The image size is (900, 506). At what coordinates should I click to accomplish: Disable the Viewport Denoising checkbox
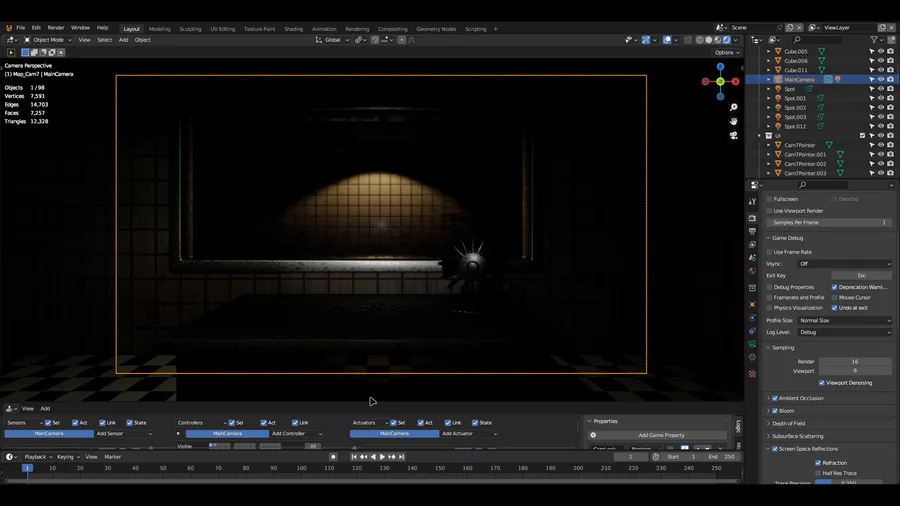822,382
